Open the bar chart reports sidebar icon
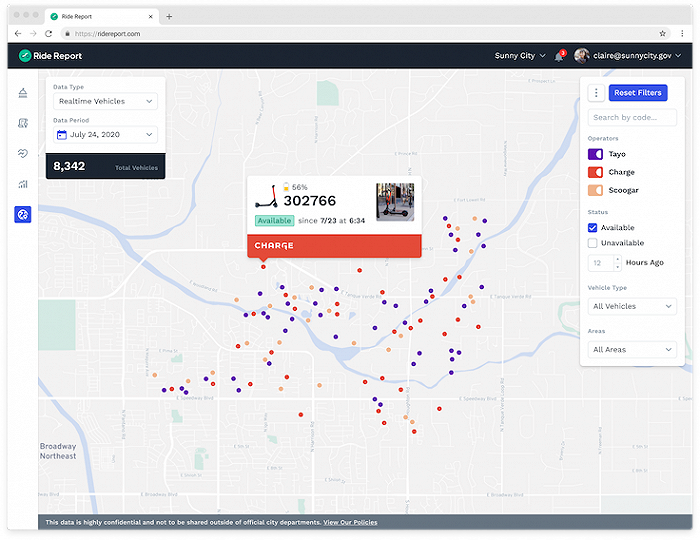Screen dimensions: 700x540 pyautogui.click(x=23, y=184)
